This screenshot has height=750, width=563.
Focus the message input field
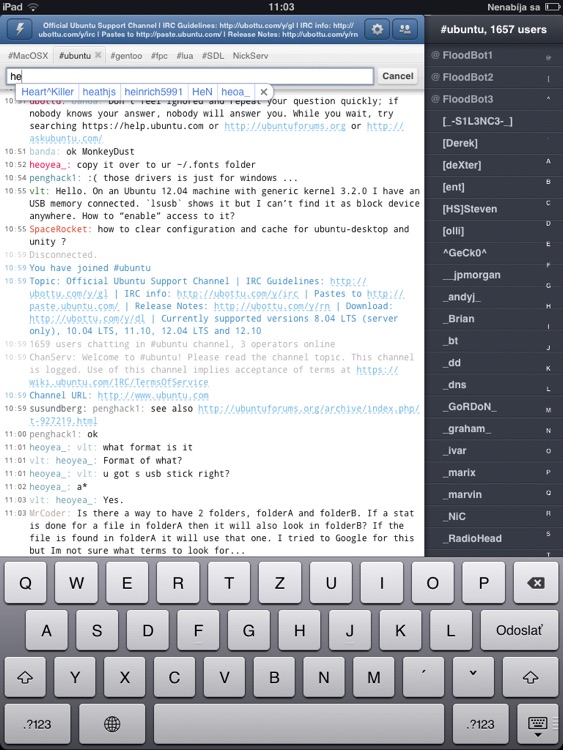(x=189, y=76)
